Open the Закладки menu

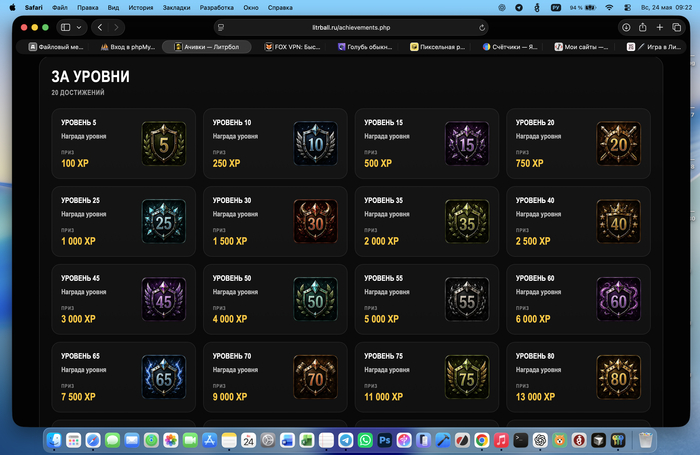point(176,8)
